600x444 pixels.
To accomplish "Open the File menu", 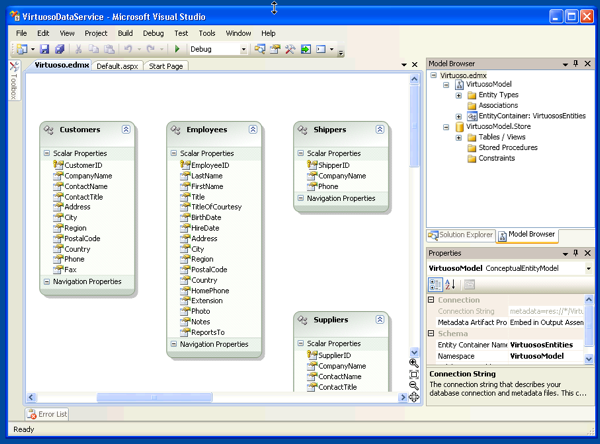I will point(21,33).
